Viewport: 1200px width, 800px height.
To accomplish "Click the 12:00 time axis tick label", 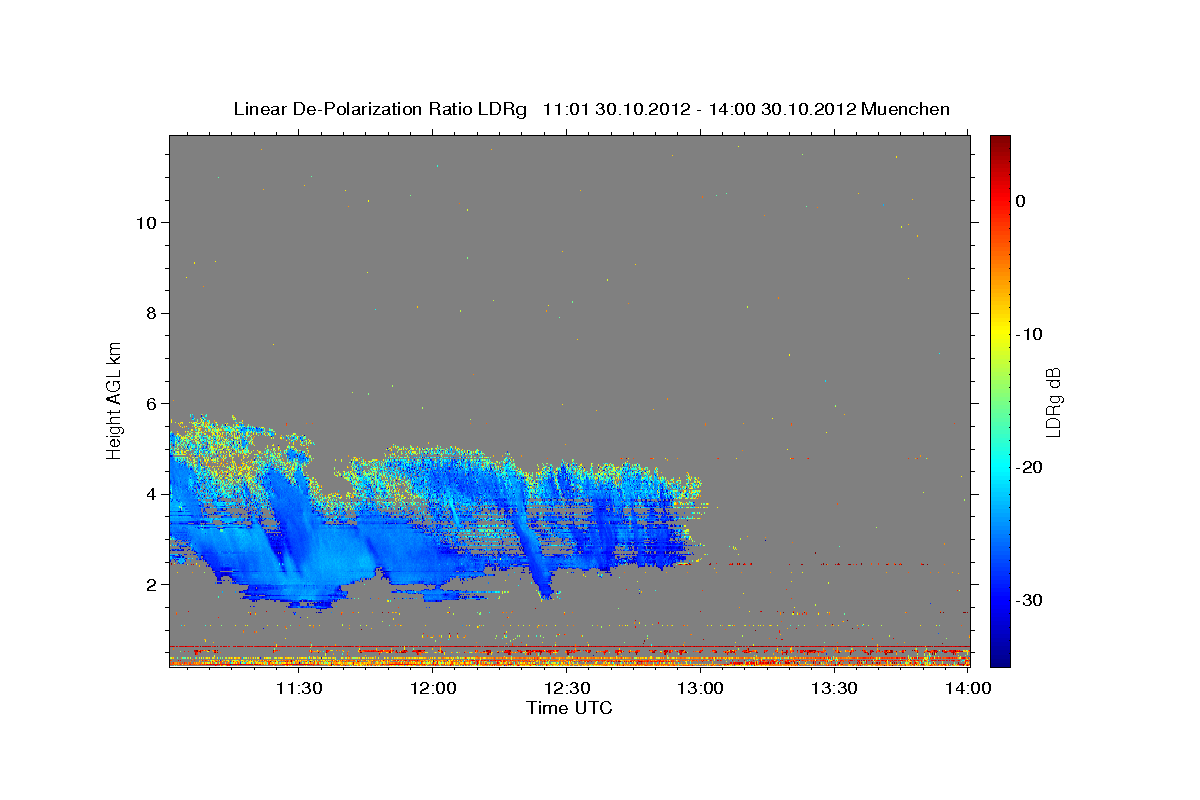I will 433,688.
